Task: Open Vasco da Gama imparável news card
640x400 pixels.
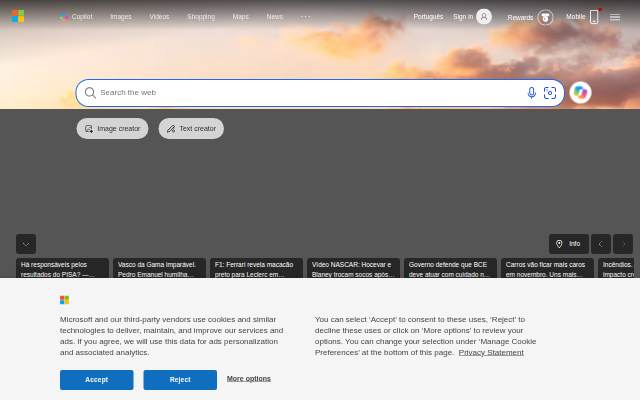Action: [x=159, y=268]
